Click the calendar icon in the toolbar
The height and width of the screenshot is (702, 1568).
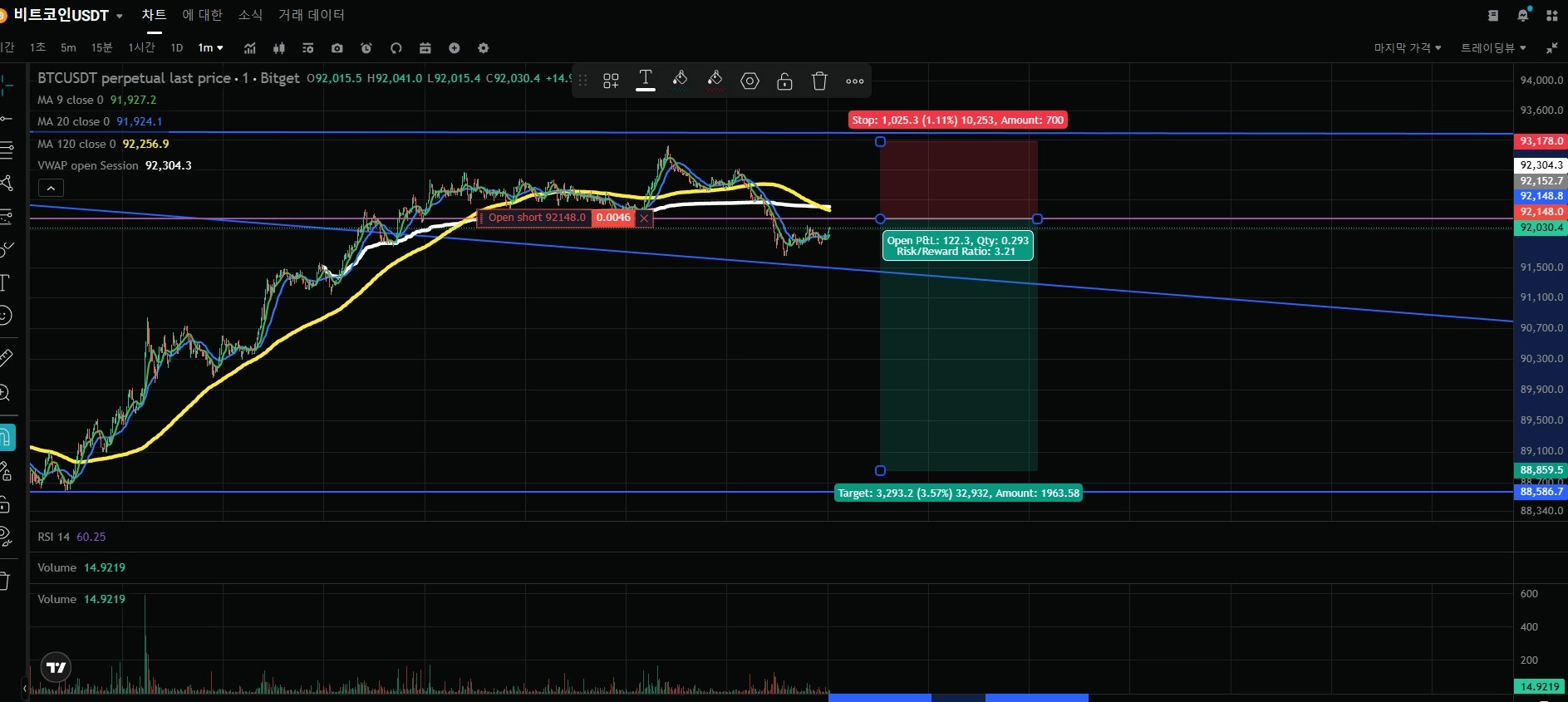point(425,48)
